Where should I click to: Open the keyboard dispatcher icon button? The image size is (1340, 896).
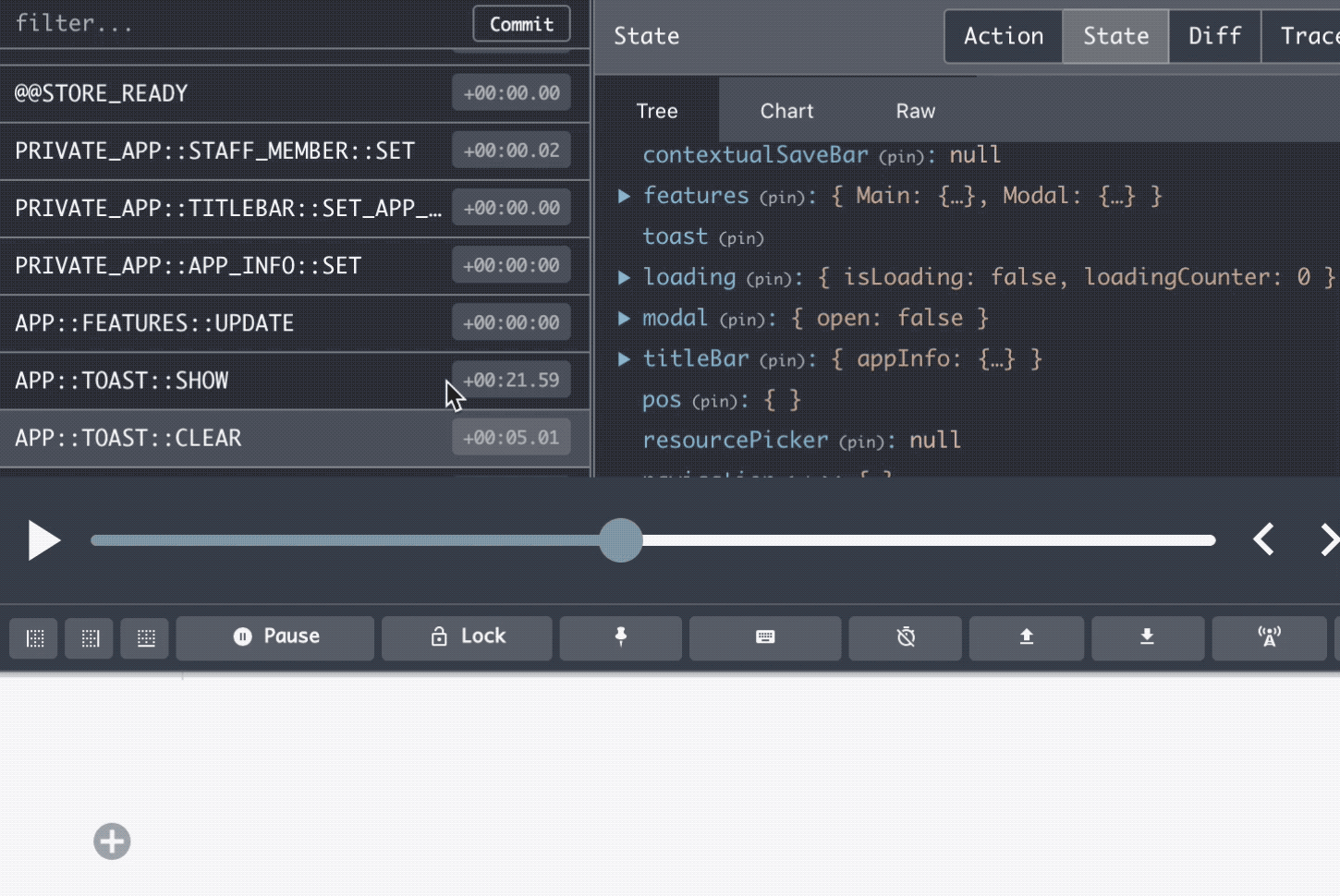click(x=765, y=637)
